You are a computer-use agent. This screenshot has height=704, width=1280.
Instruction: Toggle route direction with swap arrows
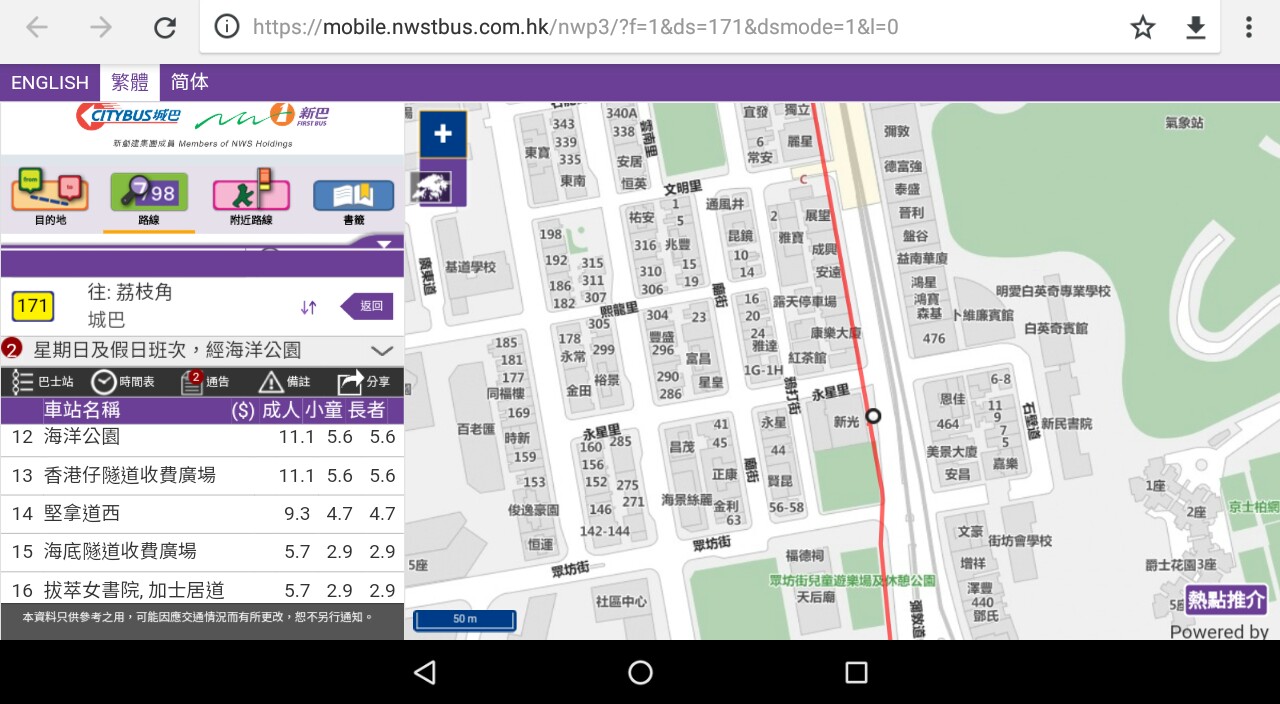[x=308, y=307]
